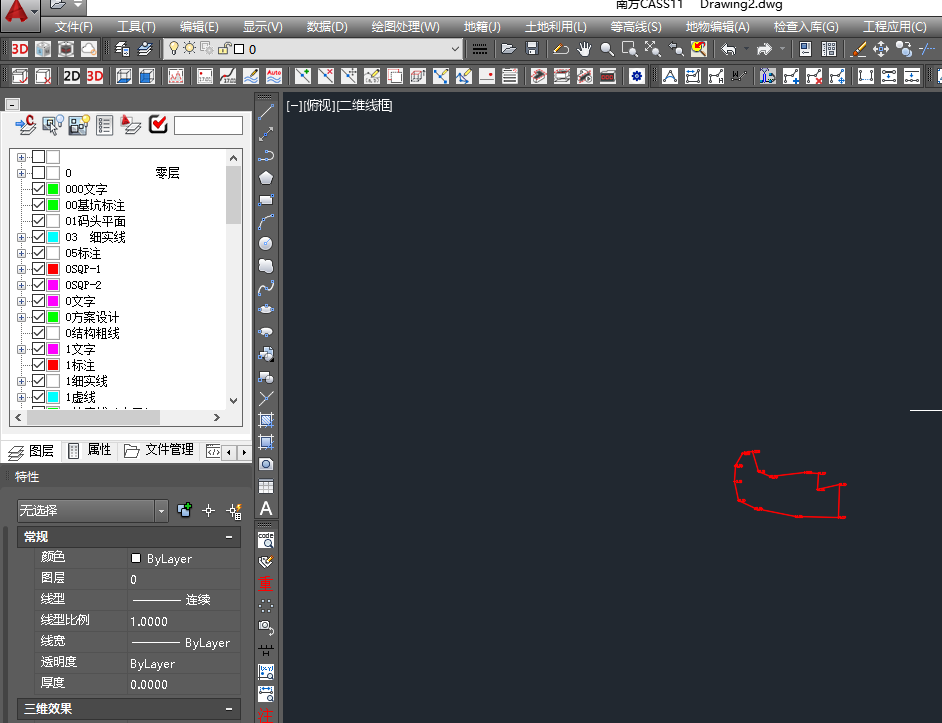Expand the 1文字 layer node
The image size is (942, 723).
click(22, 350)
